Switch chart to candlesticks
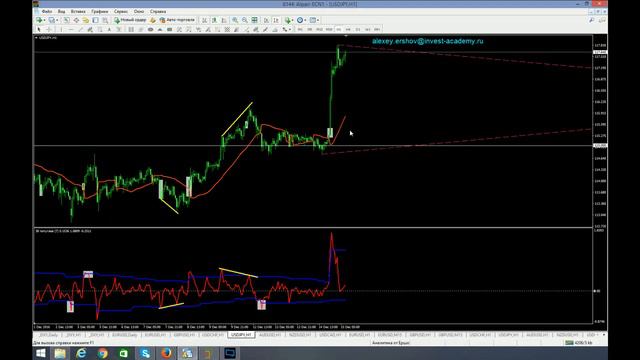This screenshot has height=360, width=640. coord(214,20)
